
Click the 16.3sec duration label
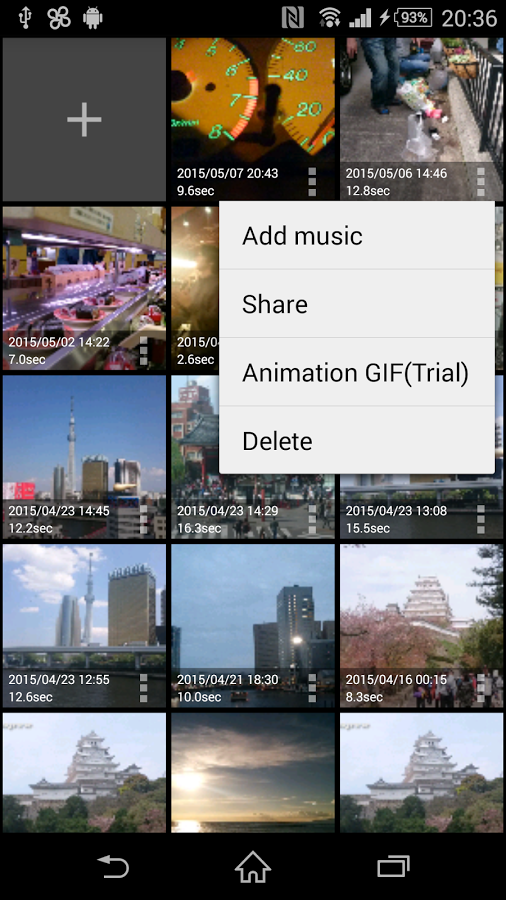[x=199, y=529]
